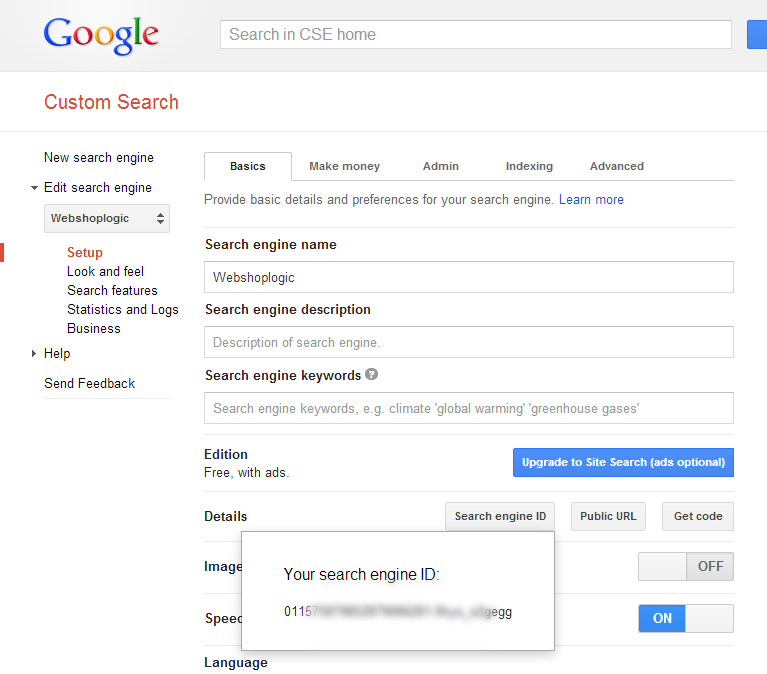Screen dimensions: 767x674
Task: Switch to the Advanced tab
Action: (616, 166)
